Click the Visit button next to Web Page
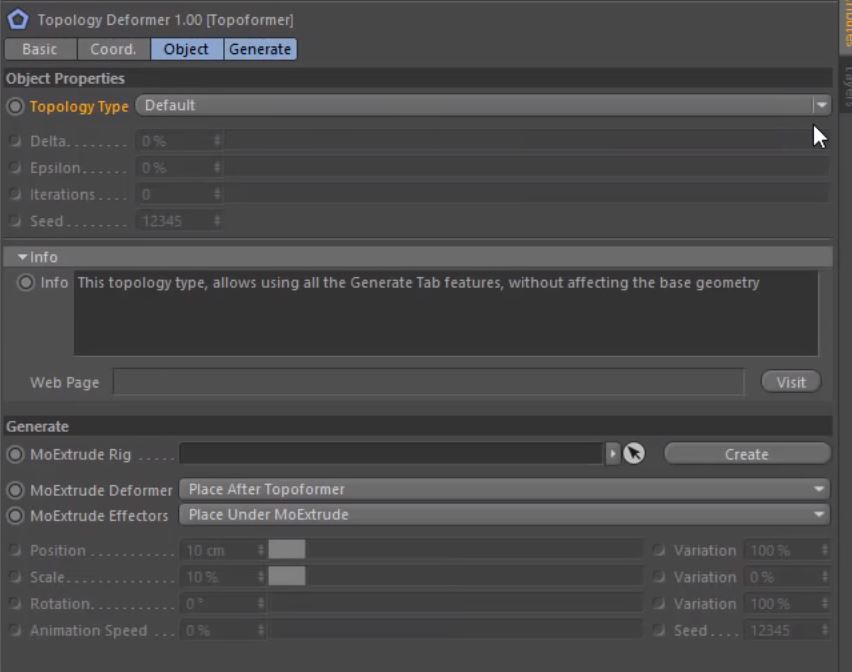 pos(790,382)
